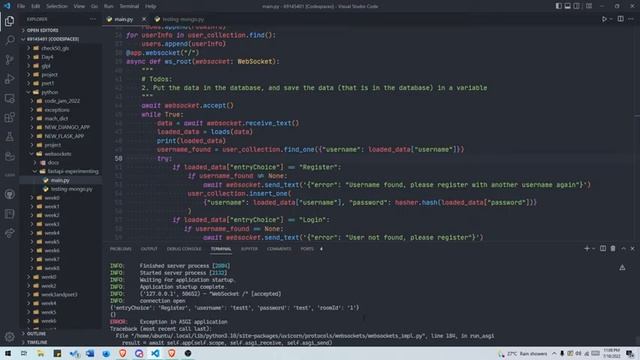The image size is (640, 360).
Task: Open the Explorer panel more actions ellipsis
Action: (x=93, y=19)
